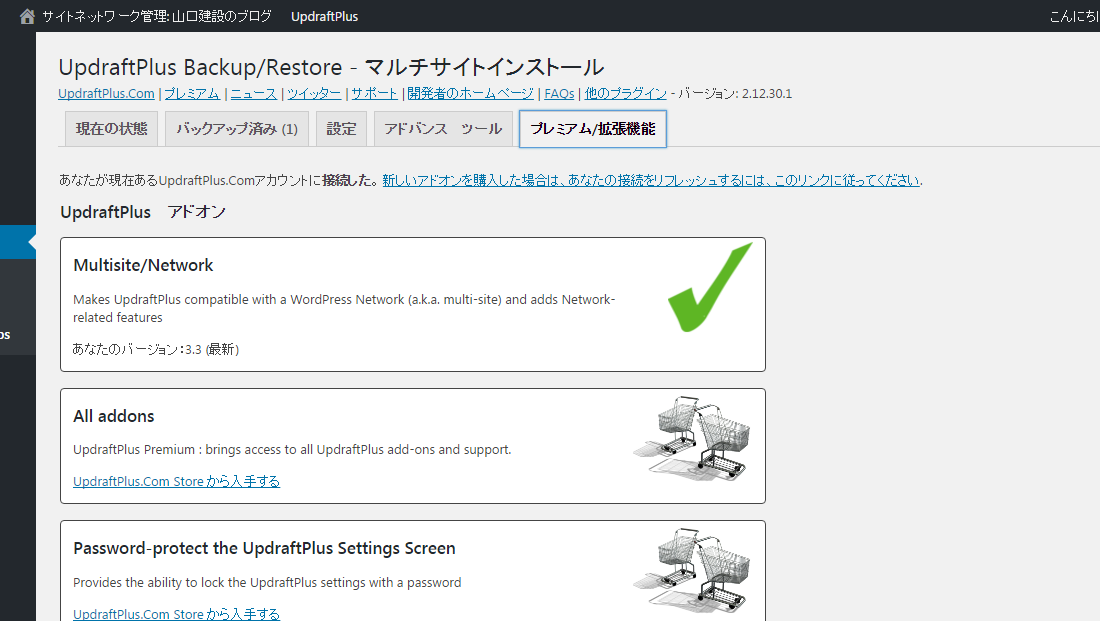Click the サイトネットワーク管理 site name
Viewport: 1100px width, 621px height.
click(x=158, y=16)
